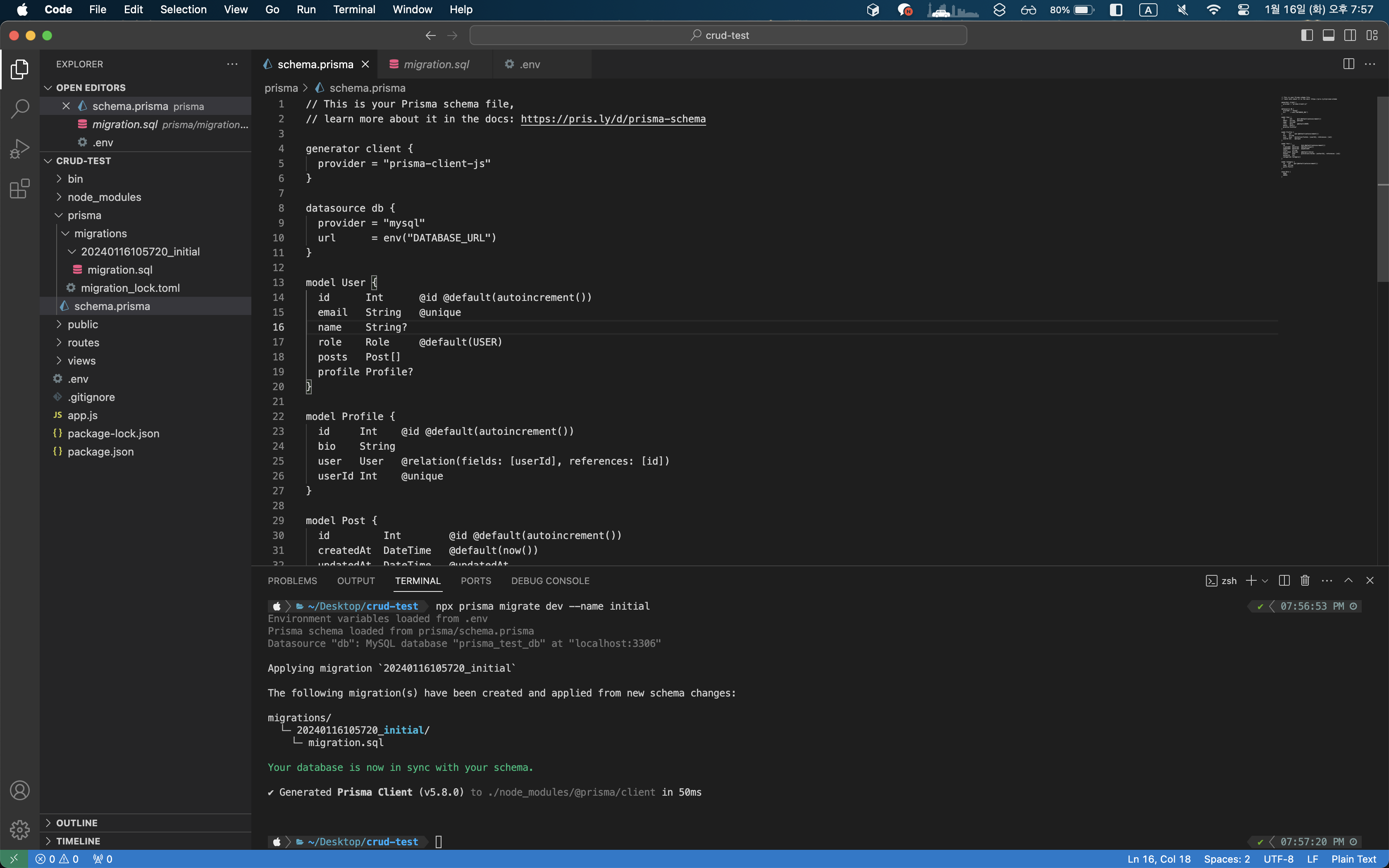Expand the OUTLINE section
This screenshot has width=1389, height=868.
[77, 823]
